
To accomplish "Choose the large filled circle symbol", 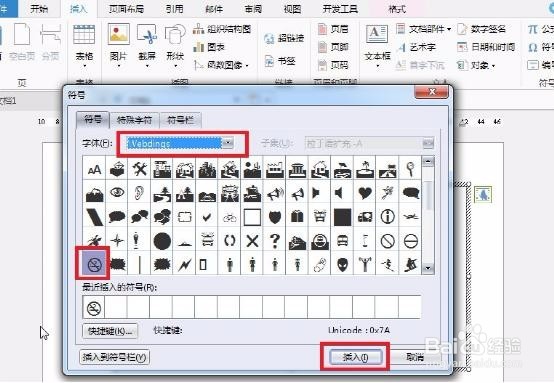I will pyautogui.click(x=162, y=241).
